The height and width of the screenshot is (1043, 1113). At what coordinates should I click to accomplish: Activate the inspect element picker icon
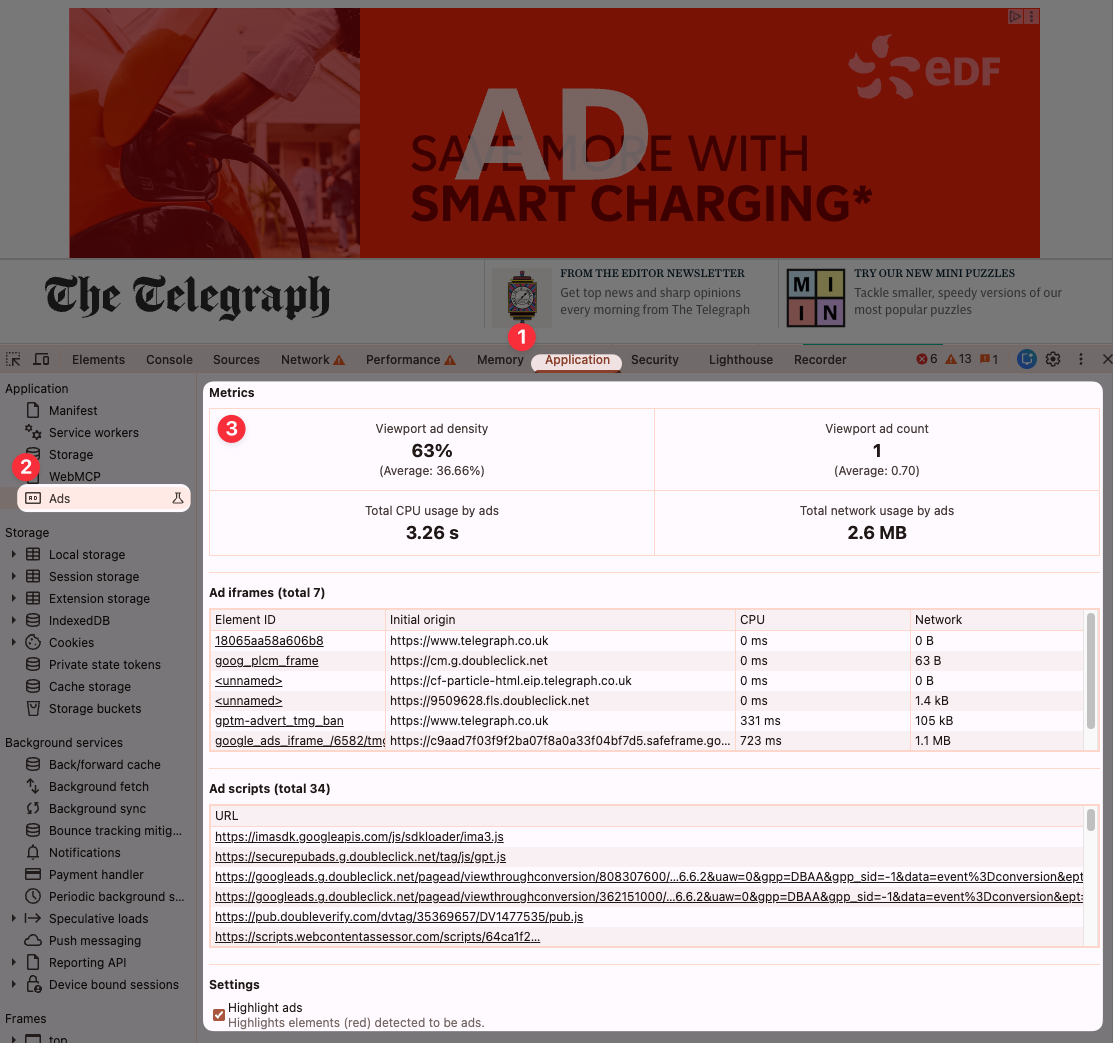pyautogui.click(x=13, y=359)
